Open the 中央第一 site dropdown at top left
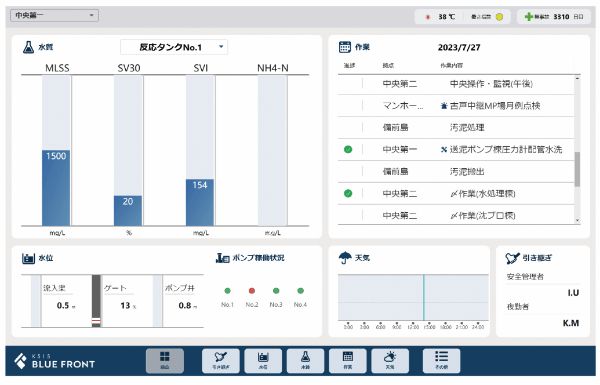Viewport: 600px width, 385px height. 54,15
